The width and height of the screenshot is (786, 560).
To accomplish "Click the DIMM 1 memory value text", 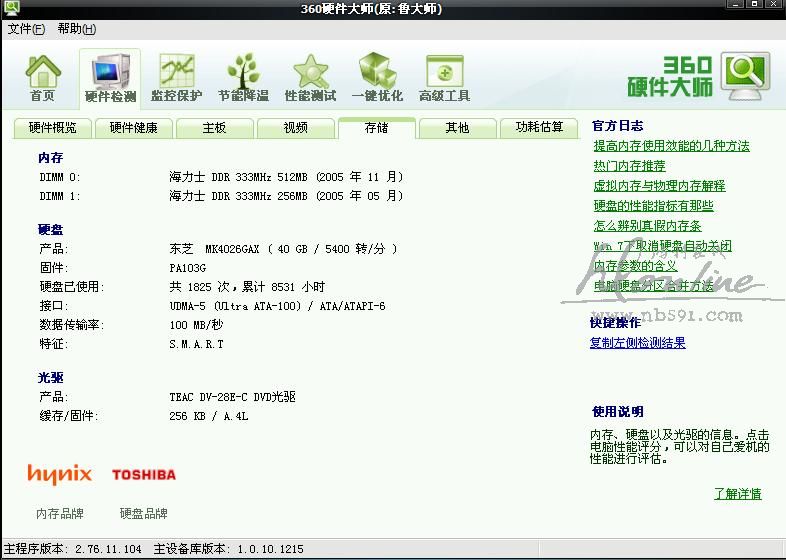I will [286, 196].
